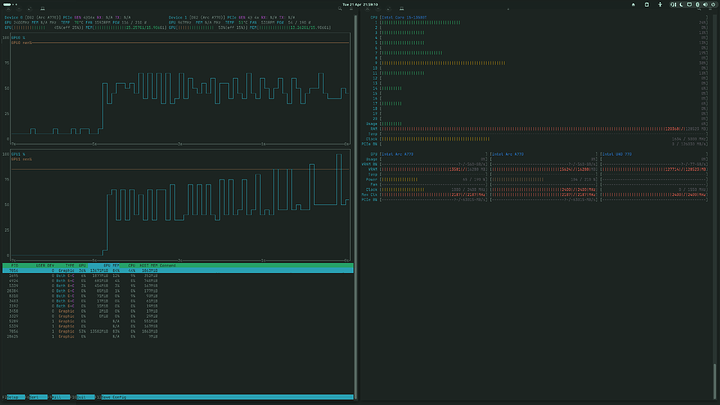
Task: Click the F9 Kill button in nvtop footer
Action: click(60, 397)
